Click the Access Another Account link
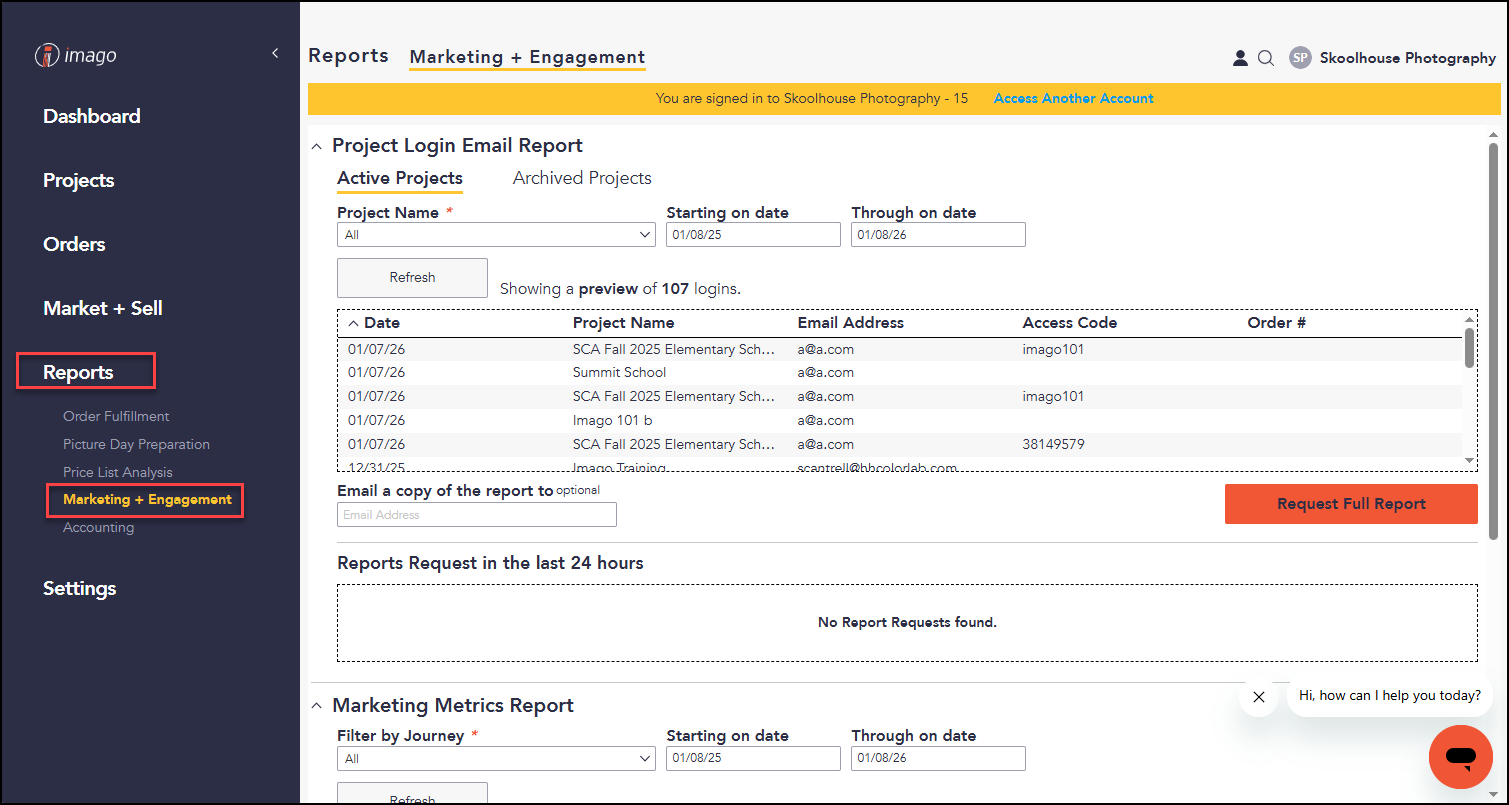 1073,98
